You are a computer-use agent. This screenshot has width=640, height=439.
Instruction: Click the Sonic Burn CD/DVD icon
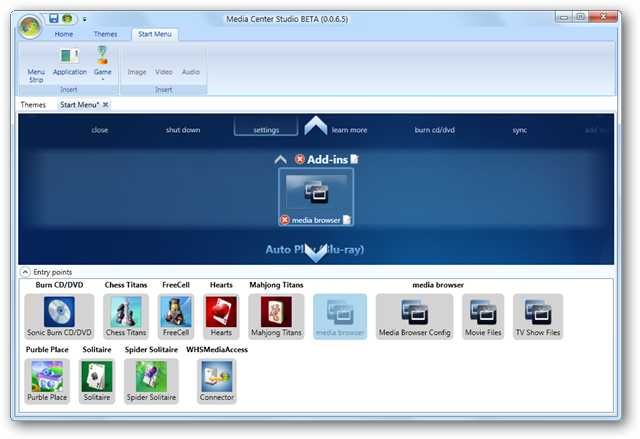tap(58, 316)
